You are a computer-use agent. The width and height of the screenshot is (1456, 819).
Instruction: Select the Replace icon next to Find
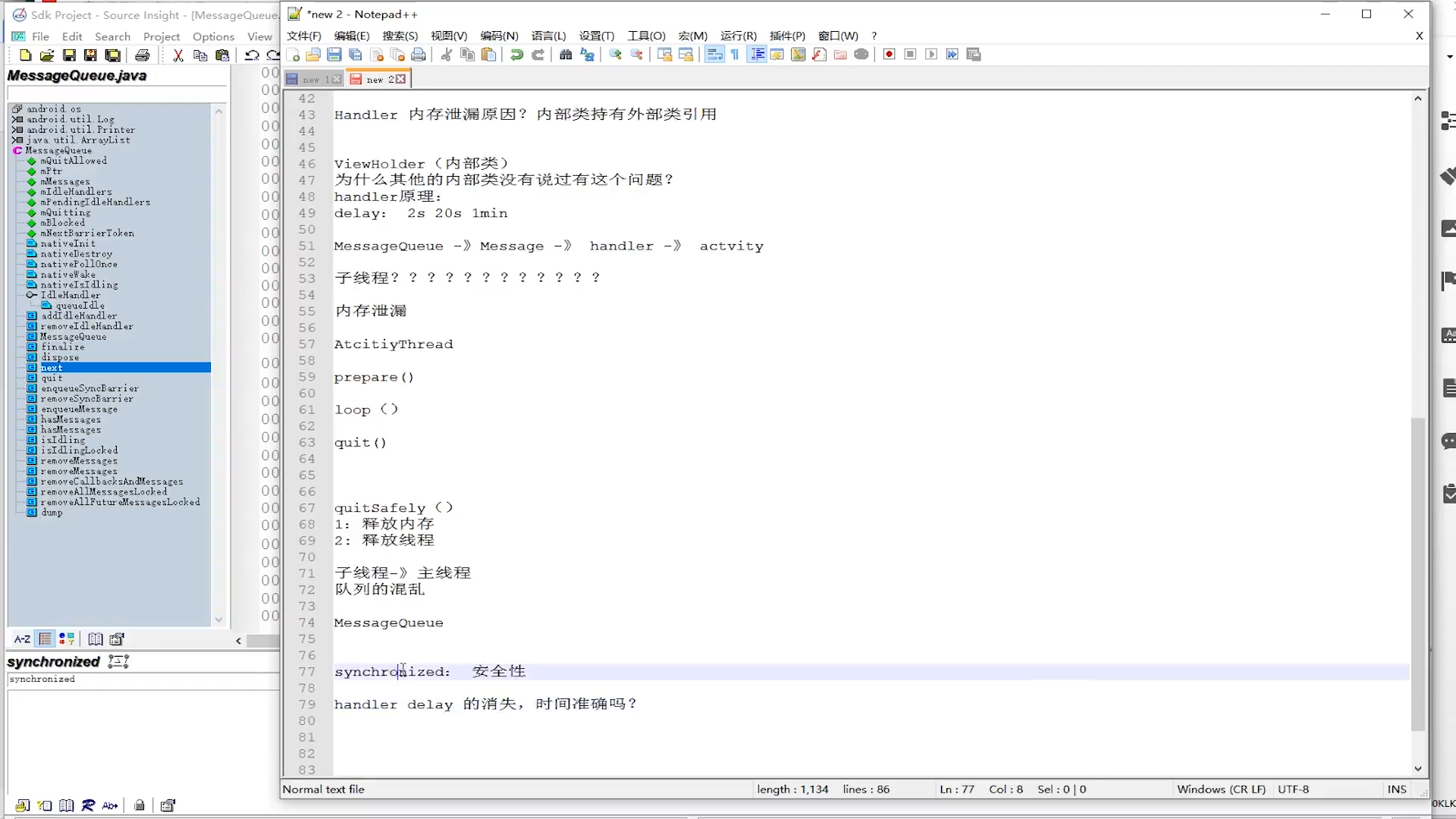[588, 54]
